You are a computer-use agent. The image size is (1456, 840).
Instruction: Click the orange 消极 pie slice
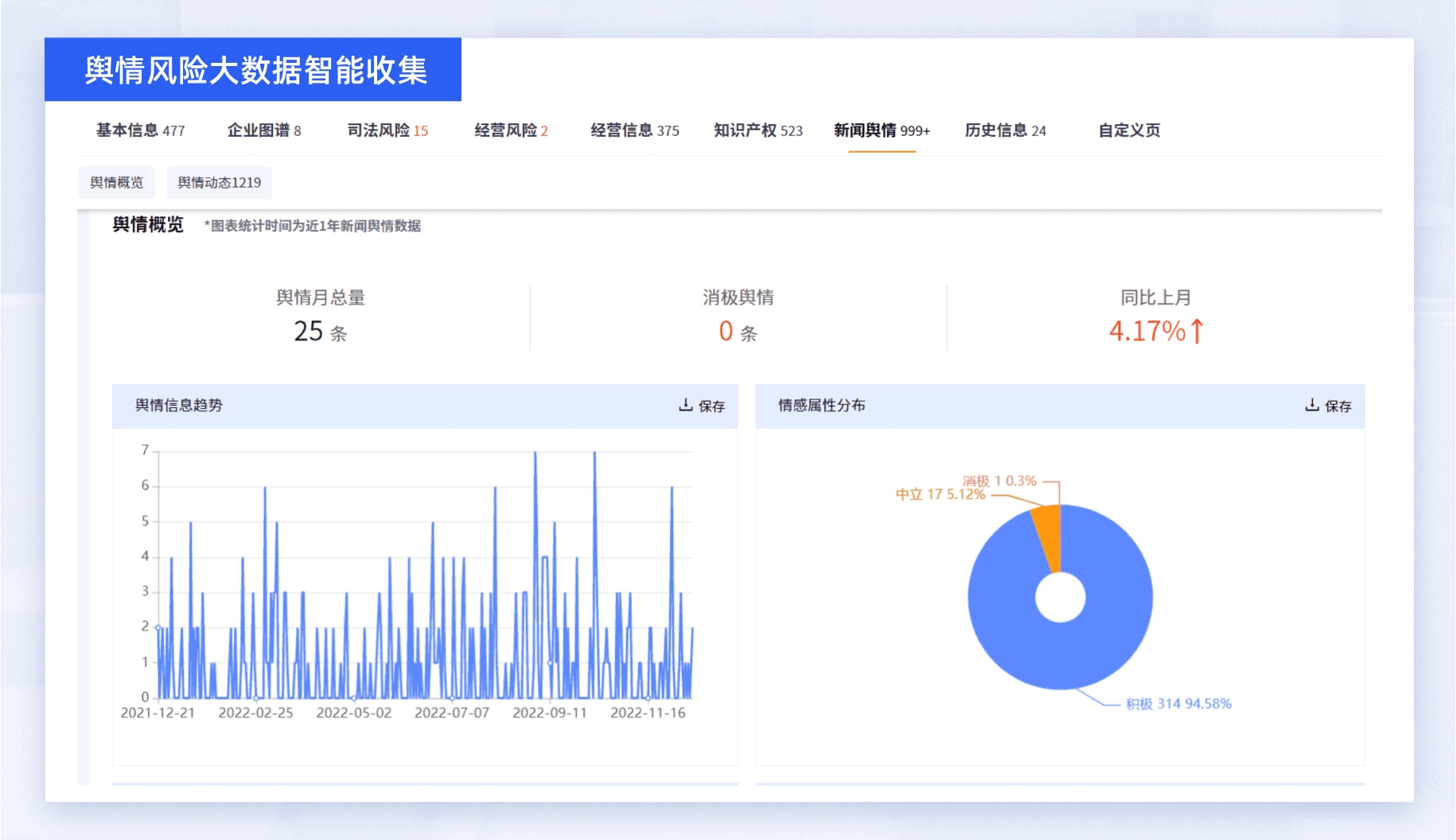[1049, 525]
